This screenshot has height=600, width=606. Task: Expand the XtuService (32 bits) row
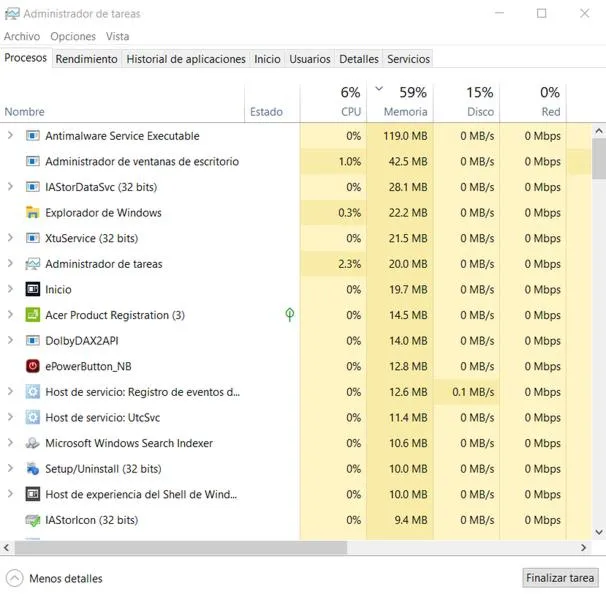click(10, 238)
